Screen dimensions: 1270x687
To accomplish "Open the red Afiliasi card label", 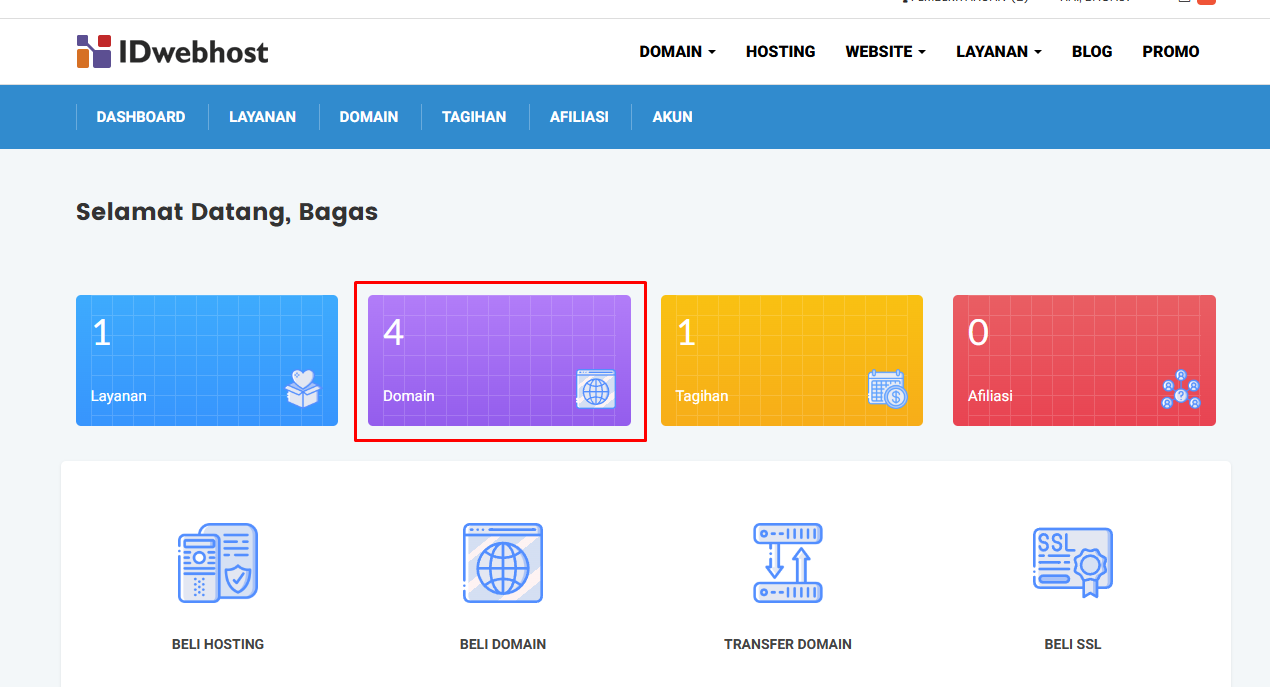I will (990, 396).
